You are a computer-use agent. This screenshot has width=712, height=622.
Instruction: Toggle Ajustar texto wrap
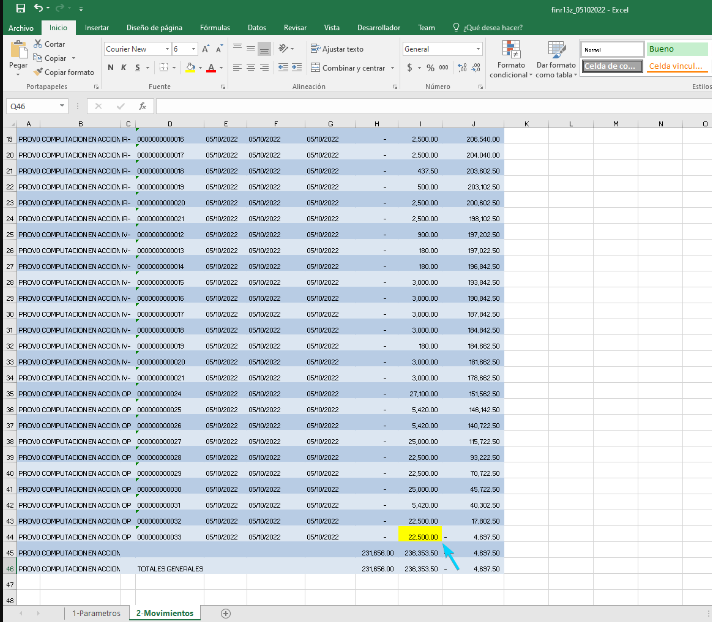click(337, 49)
